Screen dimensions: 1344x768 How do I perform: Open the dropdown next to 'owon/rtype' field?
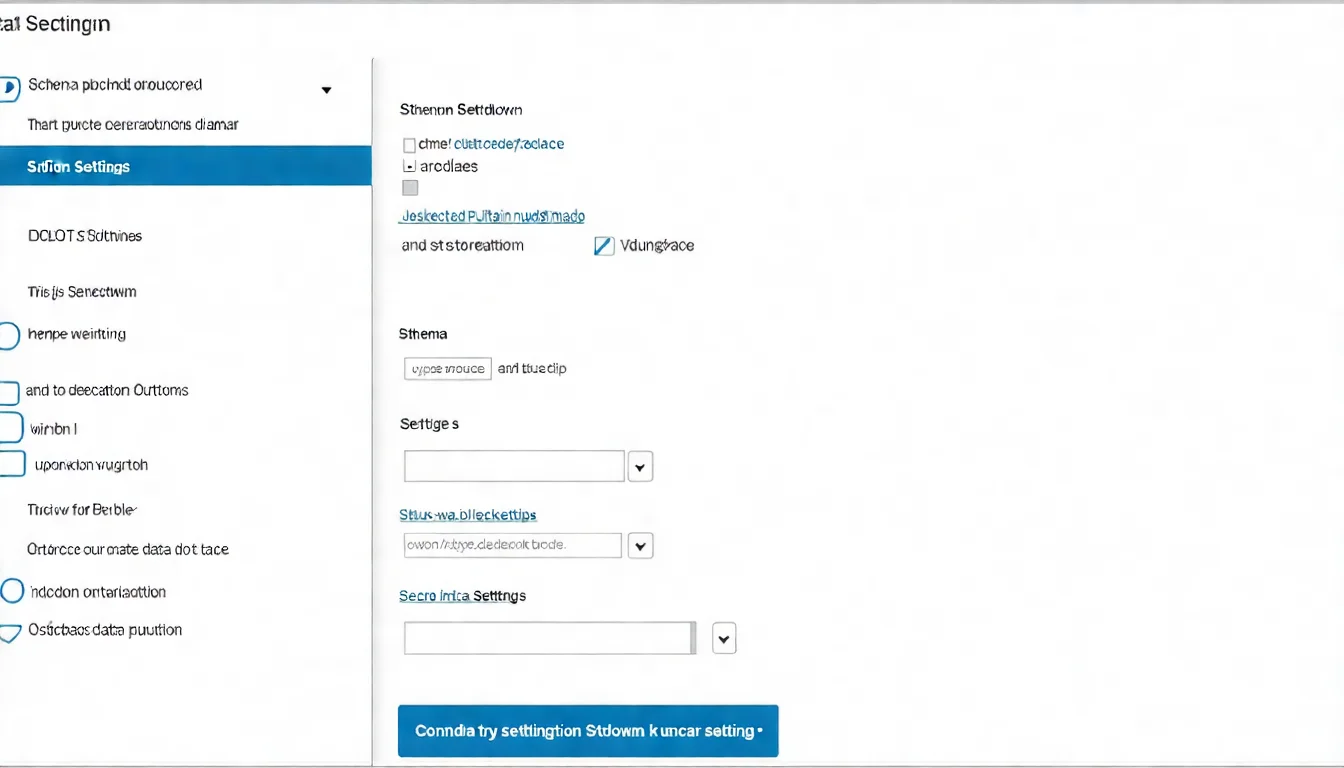pyautogui.click(x=640, y=545)
